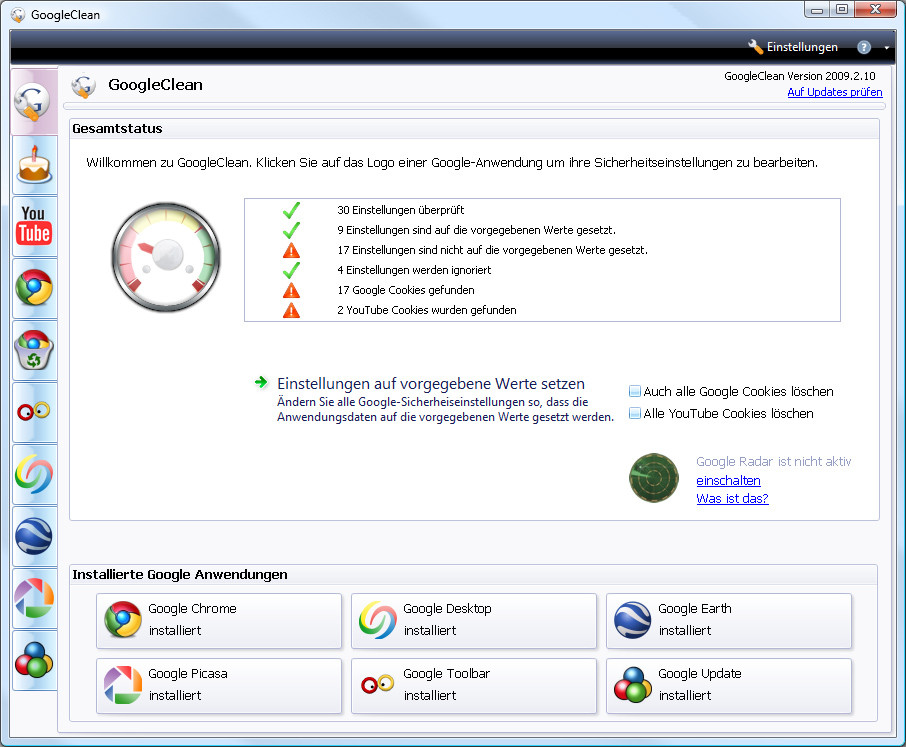Click checkmark for 9 Einstellungen vorgegebenen Werte

(291, 230)
